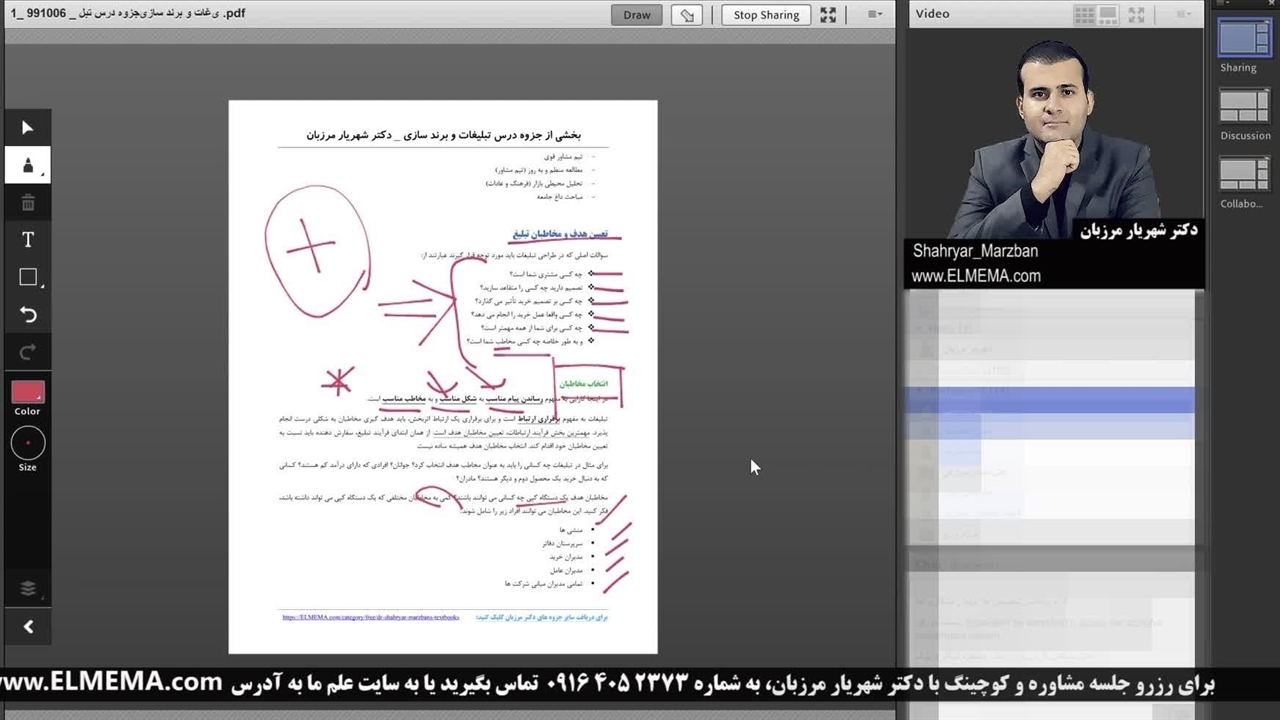1280x720 pixels.
Task: Open the red Color swatch picker
Action: 28,392
